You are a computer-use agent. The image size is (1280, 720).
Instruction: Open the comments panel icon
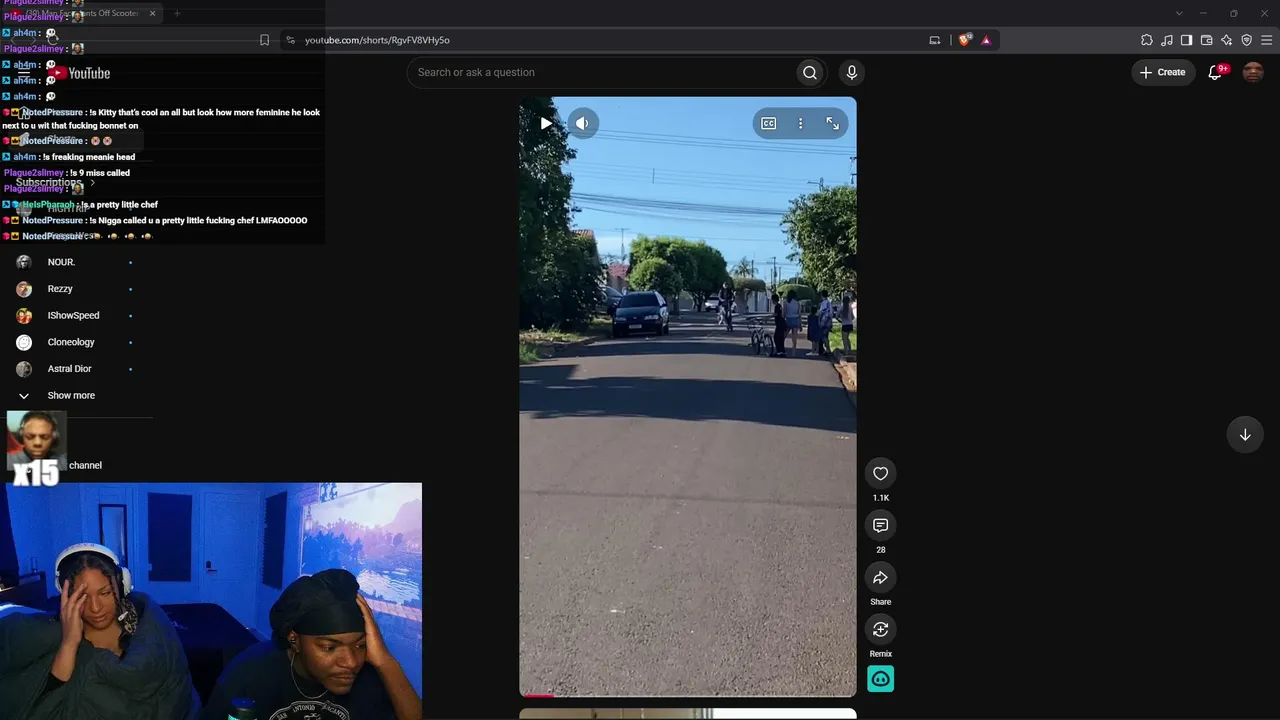(880, 525)
